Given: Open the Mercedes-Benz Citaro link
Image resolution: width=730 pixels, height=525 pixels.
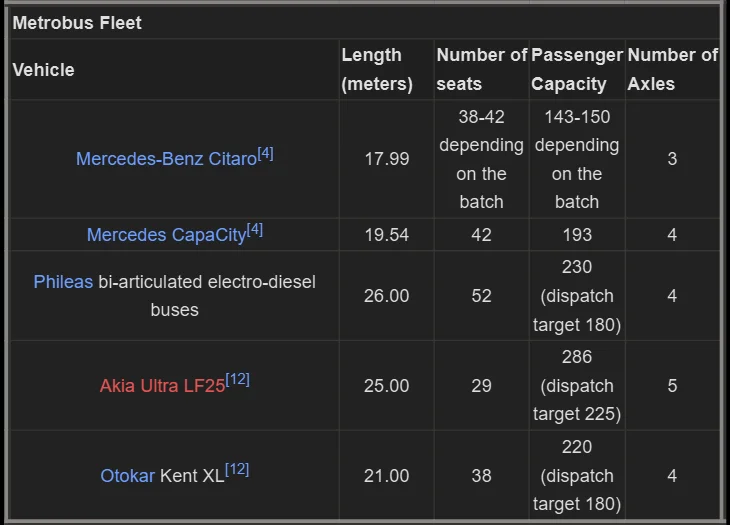Looking at the screenshot, I should pyautogui.click(x=166, y=159).
